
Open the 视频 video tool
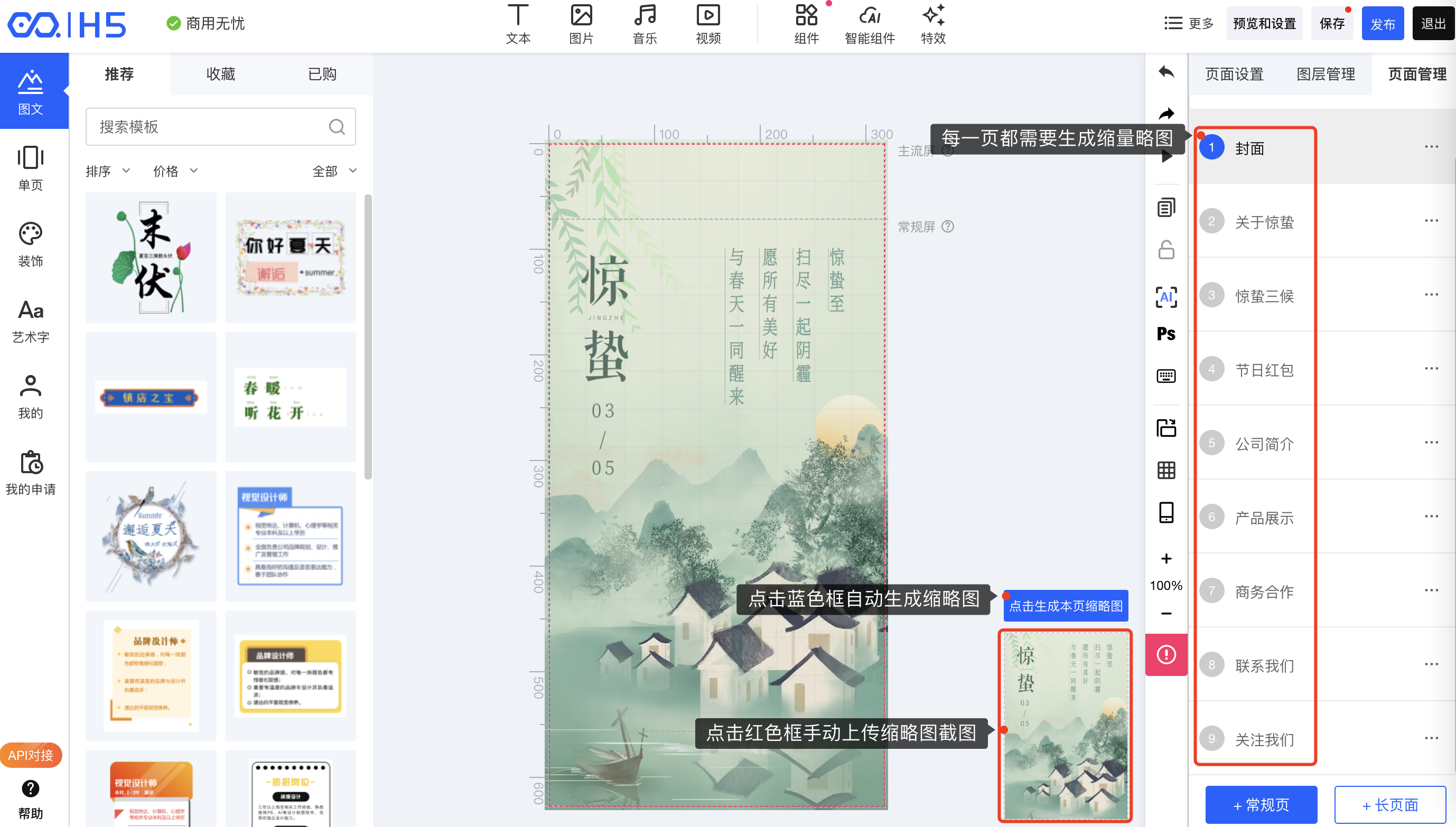point(708,24)
